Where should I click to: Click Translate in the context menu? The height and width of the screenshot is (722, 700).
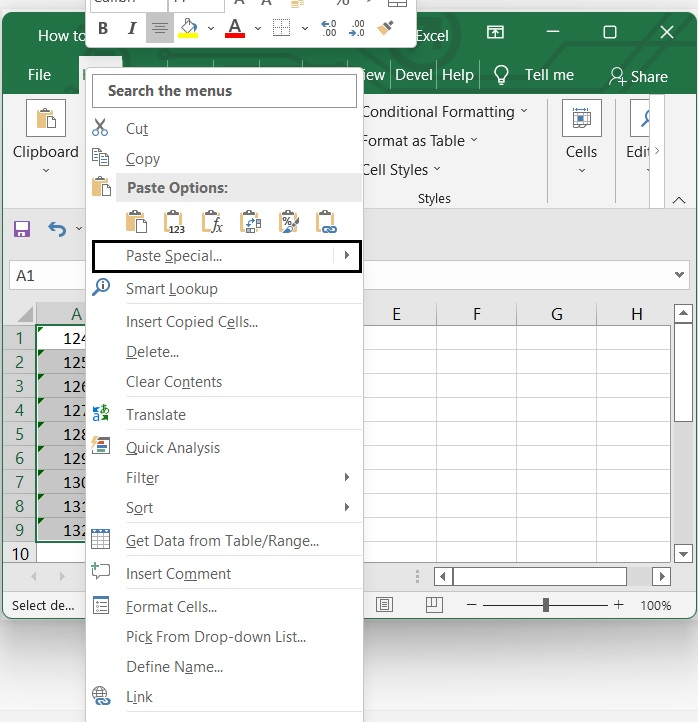click(x=224, y=414)
